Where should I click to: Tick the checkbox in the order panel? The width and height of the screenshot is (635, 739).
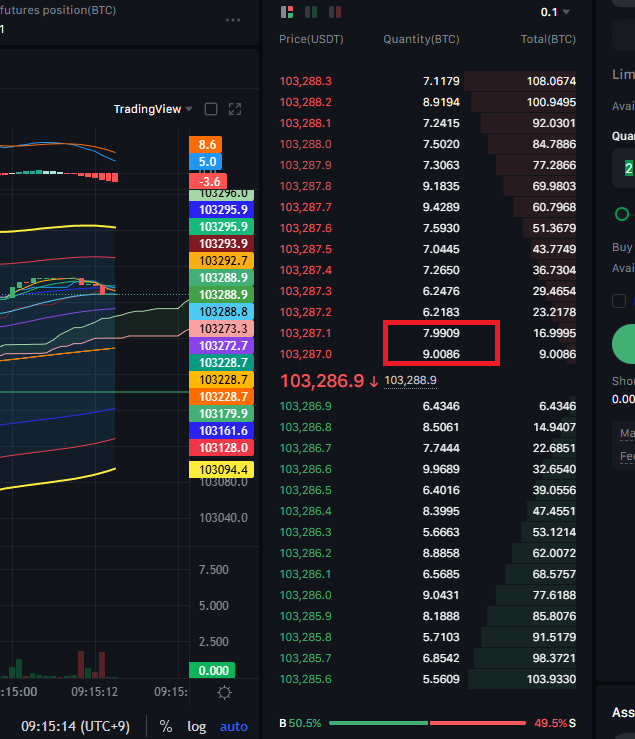pyautogui.click(x=619, y=301)
